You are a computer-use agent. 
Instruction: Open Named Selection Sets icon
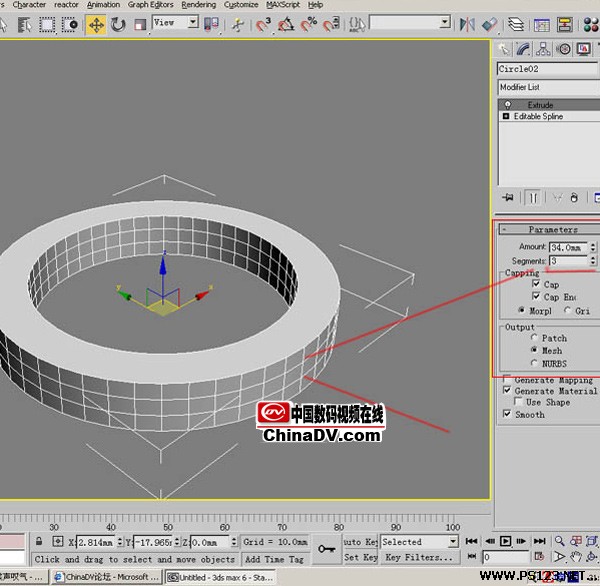(357, 25)
